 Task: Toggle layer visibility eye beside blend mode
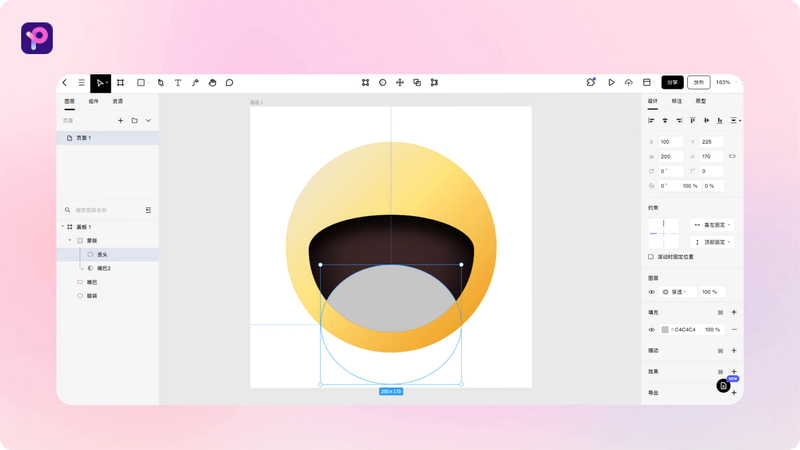(x=652, y=292)
